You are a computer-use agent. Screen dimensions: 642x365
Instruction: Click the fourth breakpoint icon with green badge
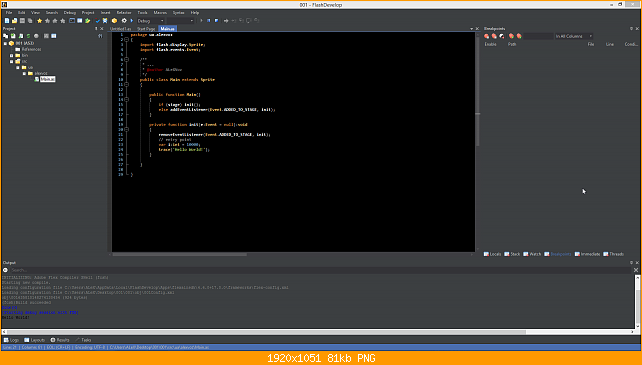[511, 36]
